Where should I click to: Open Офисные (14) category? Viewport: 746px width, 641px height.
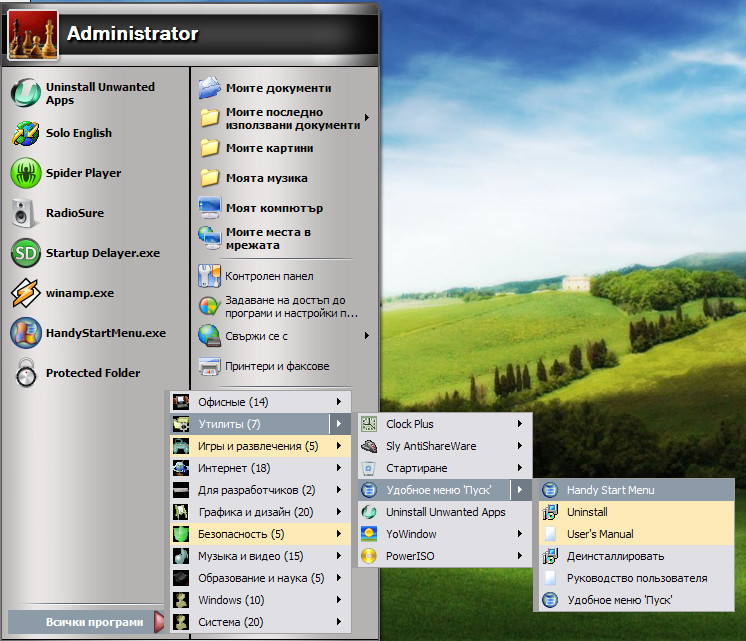click(x=260, y=402)
